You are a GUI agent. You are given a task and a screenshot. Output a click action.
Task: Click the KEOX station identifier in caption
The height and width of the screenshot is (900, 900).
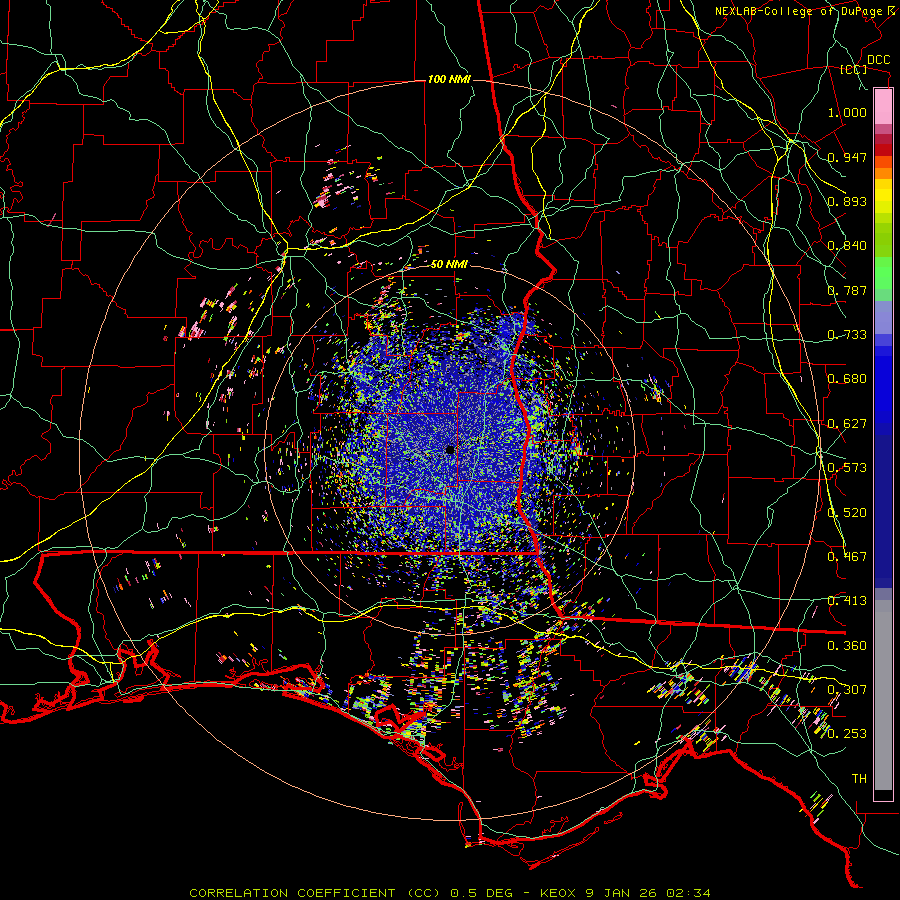560,893
